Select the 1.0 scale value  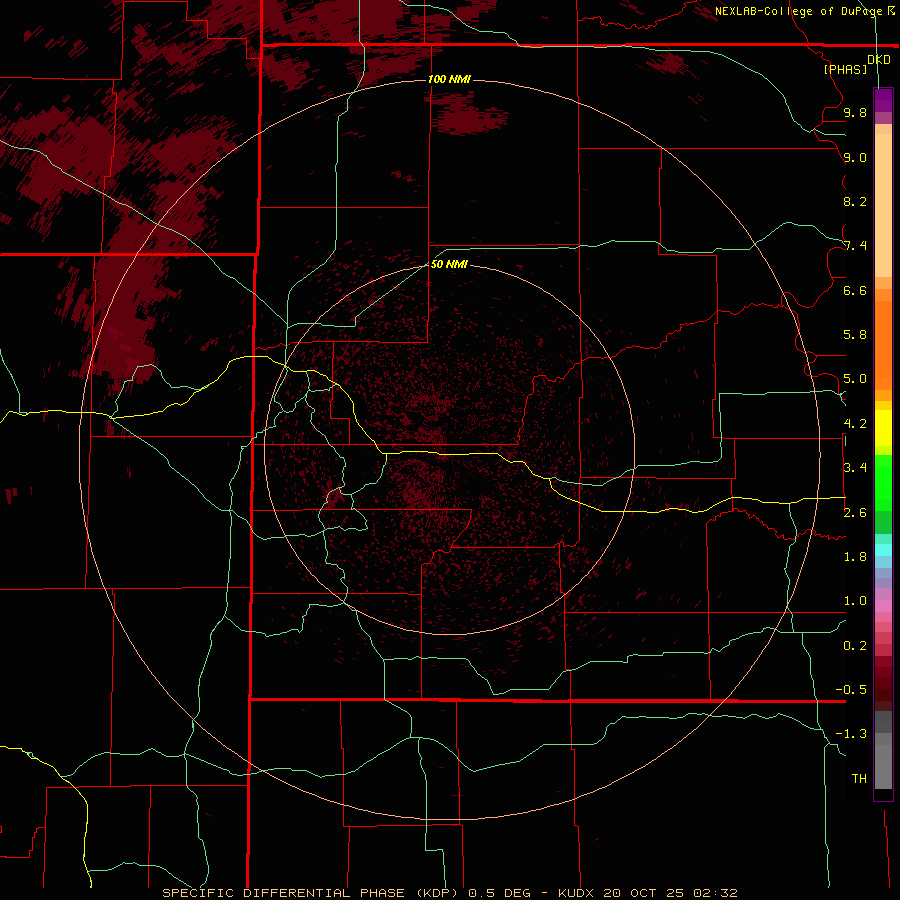[x=855, y=601]
